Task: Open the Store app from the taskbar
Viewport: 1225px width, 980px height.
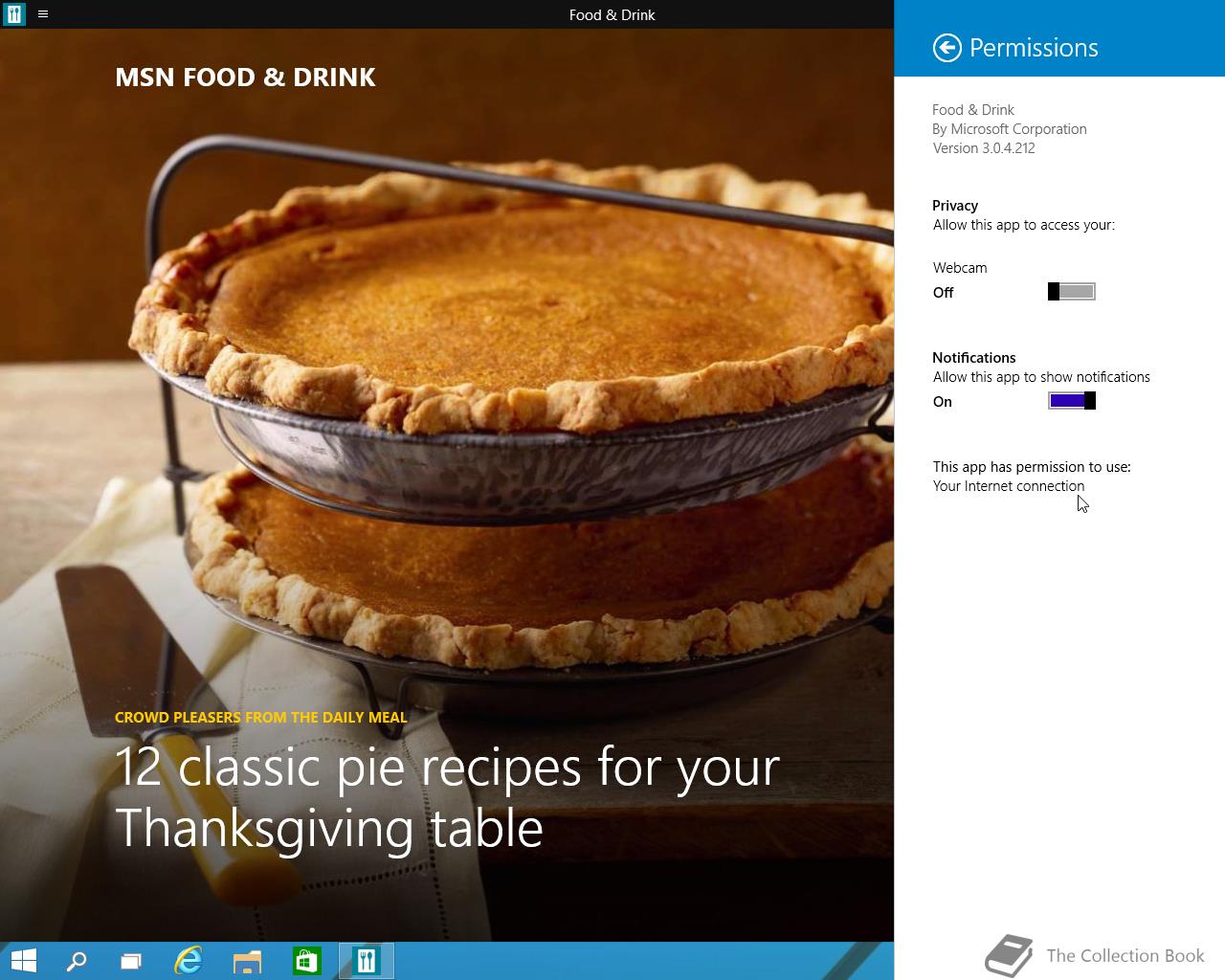Action: pyautogui.click(x=306, y=961)
